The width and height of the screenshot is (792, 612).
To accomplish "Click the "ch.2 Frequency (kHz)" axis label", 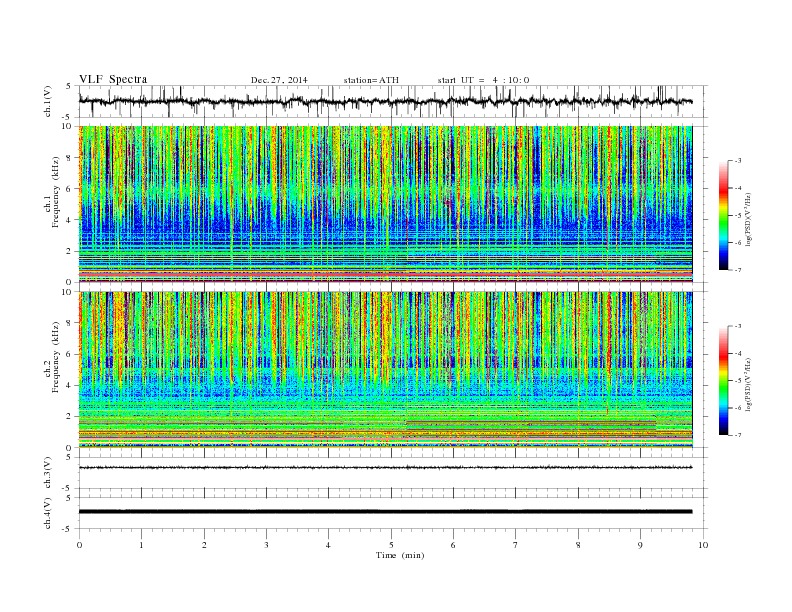I will [52, 356].
